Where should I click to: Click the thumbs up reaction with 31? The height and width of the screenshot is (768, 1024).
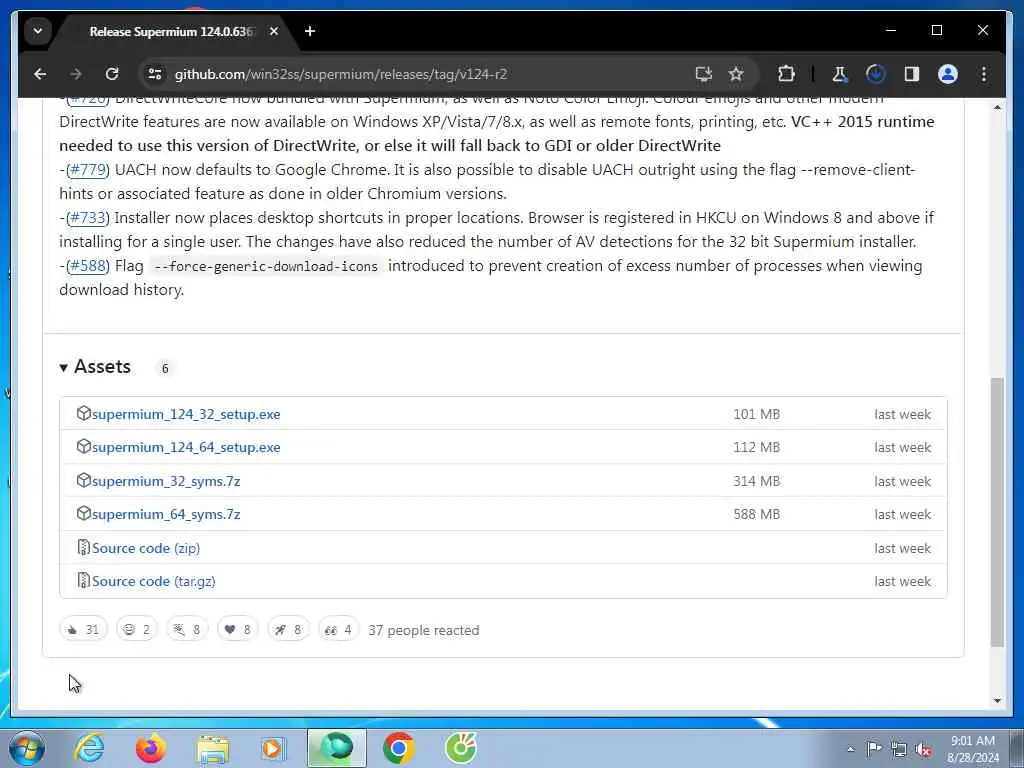83,630
